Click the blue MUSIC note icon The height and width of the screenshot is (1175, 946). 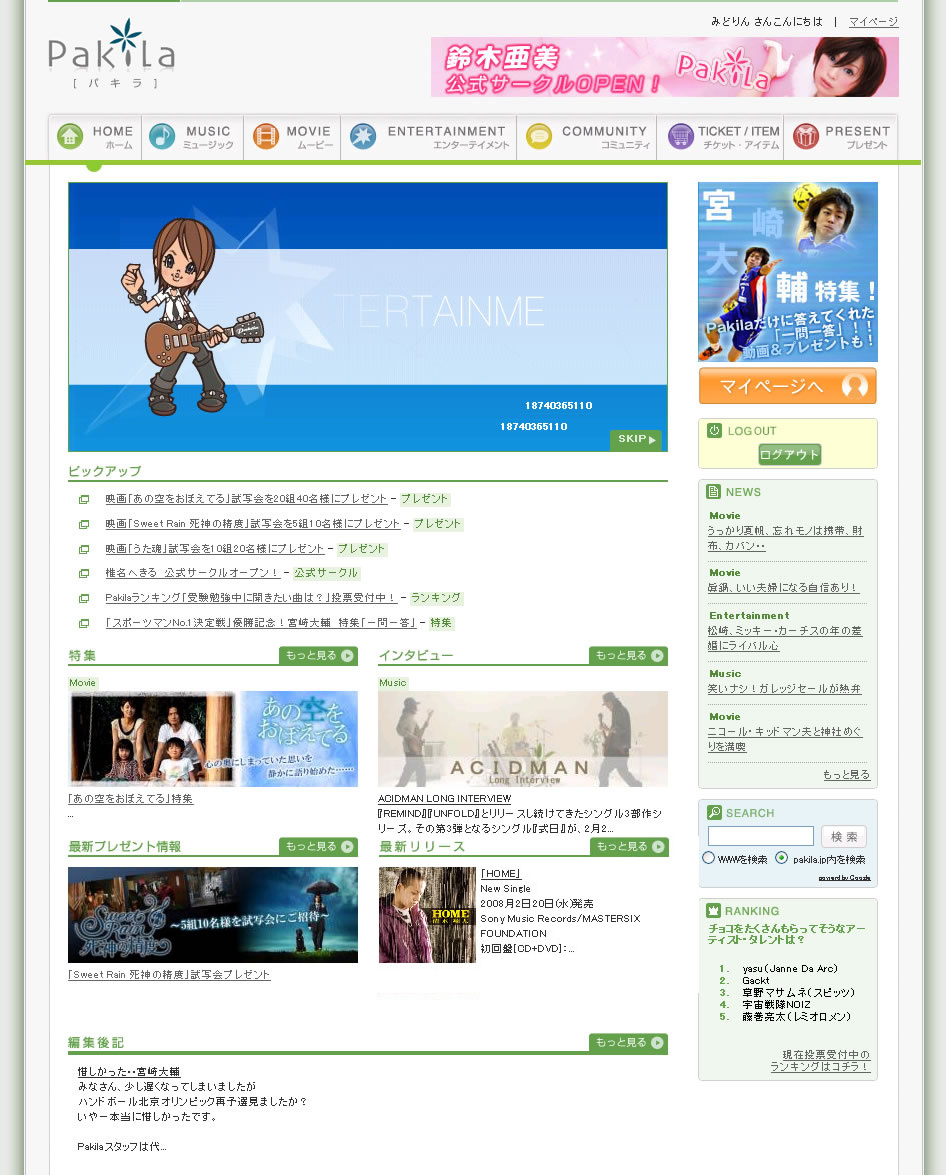(162, 136)
